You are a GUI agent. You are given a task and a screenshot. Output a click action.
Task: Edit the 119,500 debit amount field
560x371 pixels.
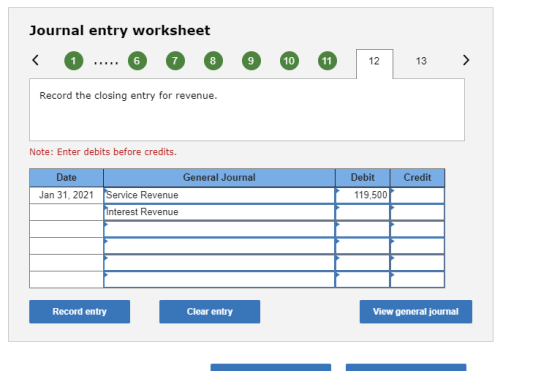pyautogui.click(x=362, y=195)
